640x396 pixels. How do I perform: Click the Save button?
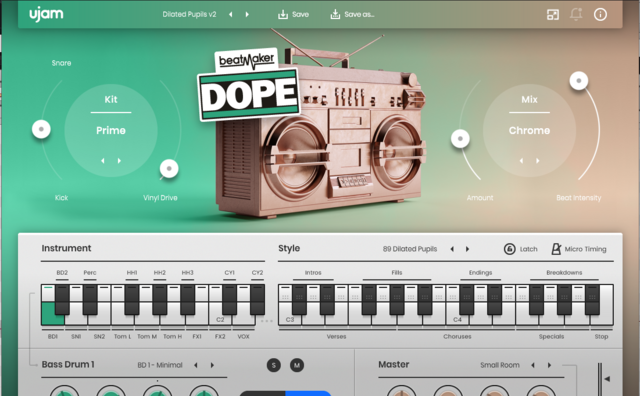click(x=293, y=15)
